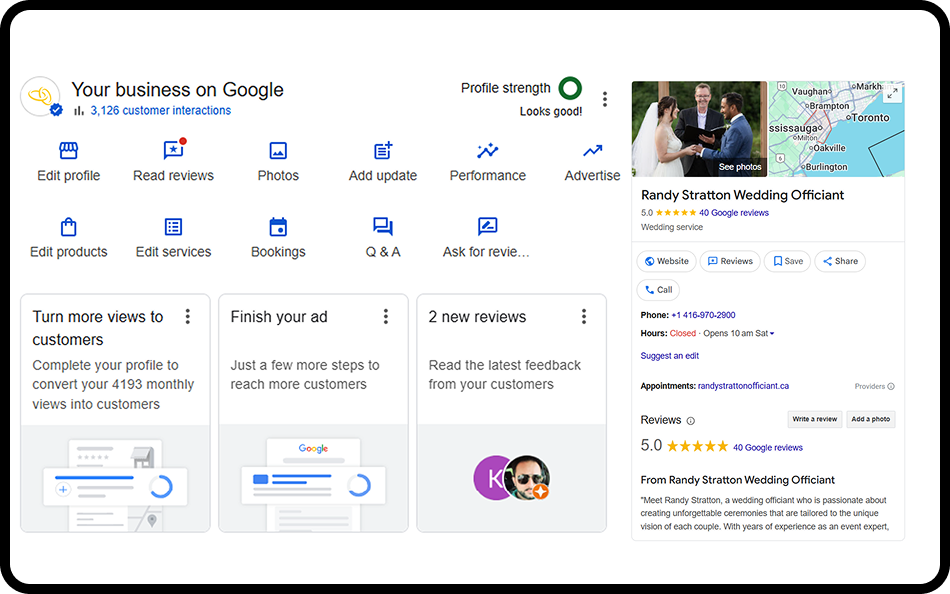Open options menu on Finish your ad card

pos(385,316)
